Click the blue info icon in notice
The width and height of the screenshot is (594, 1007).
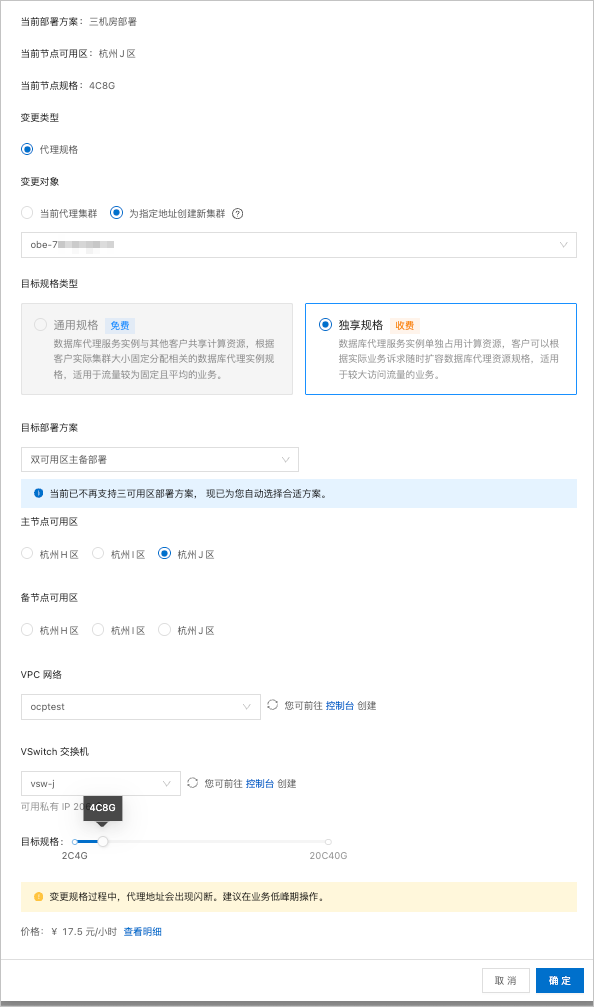[x=39, y=493]
